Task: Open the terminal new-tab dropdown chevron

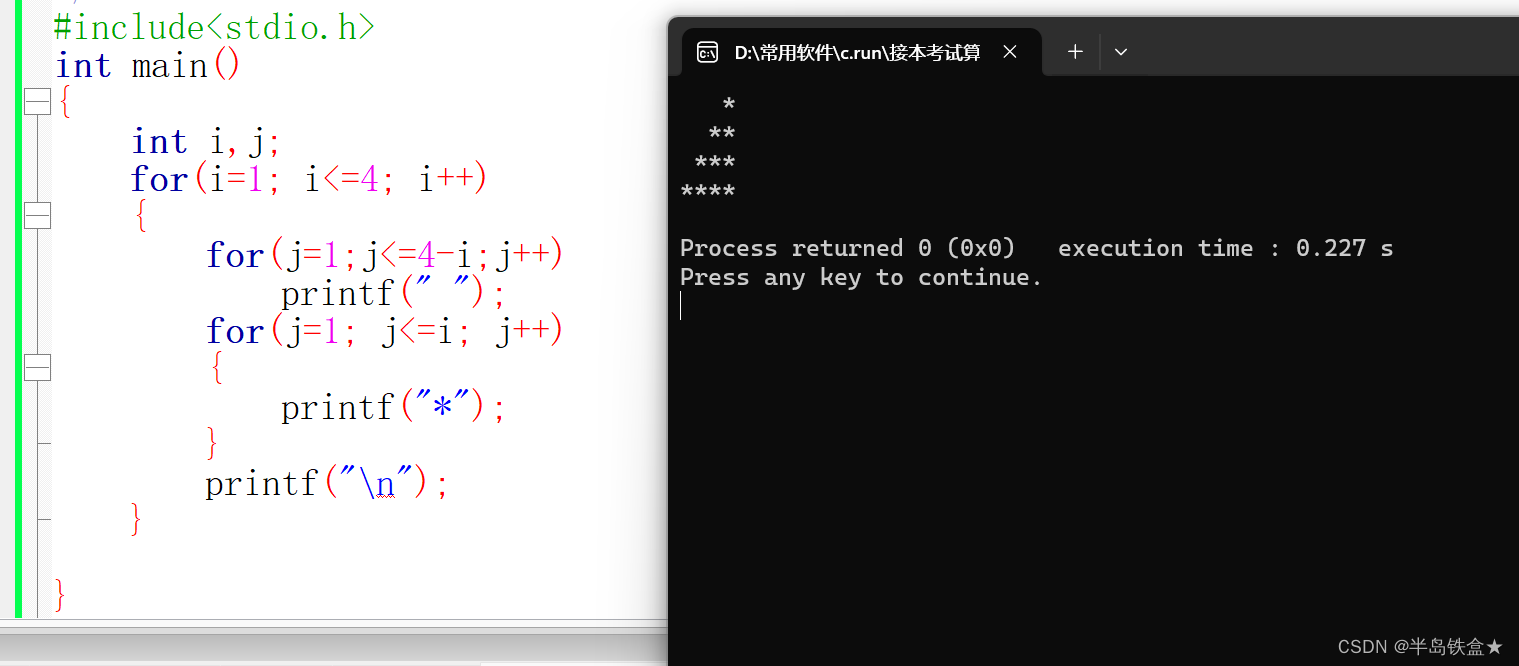Action: pyautogui.click(x=1121, y=52)
